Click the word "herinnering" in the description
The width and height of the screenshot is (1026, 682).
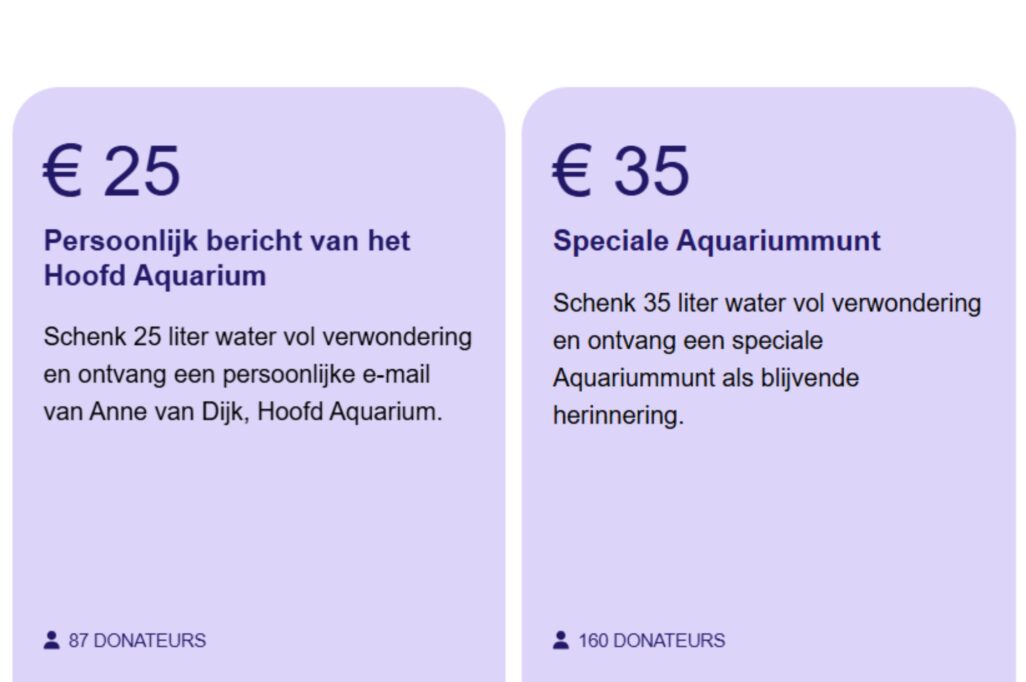(617, 416)
